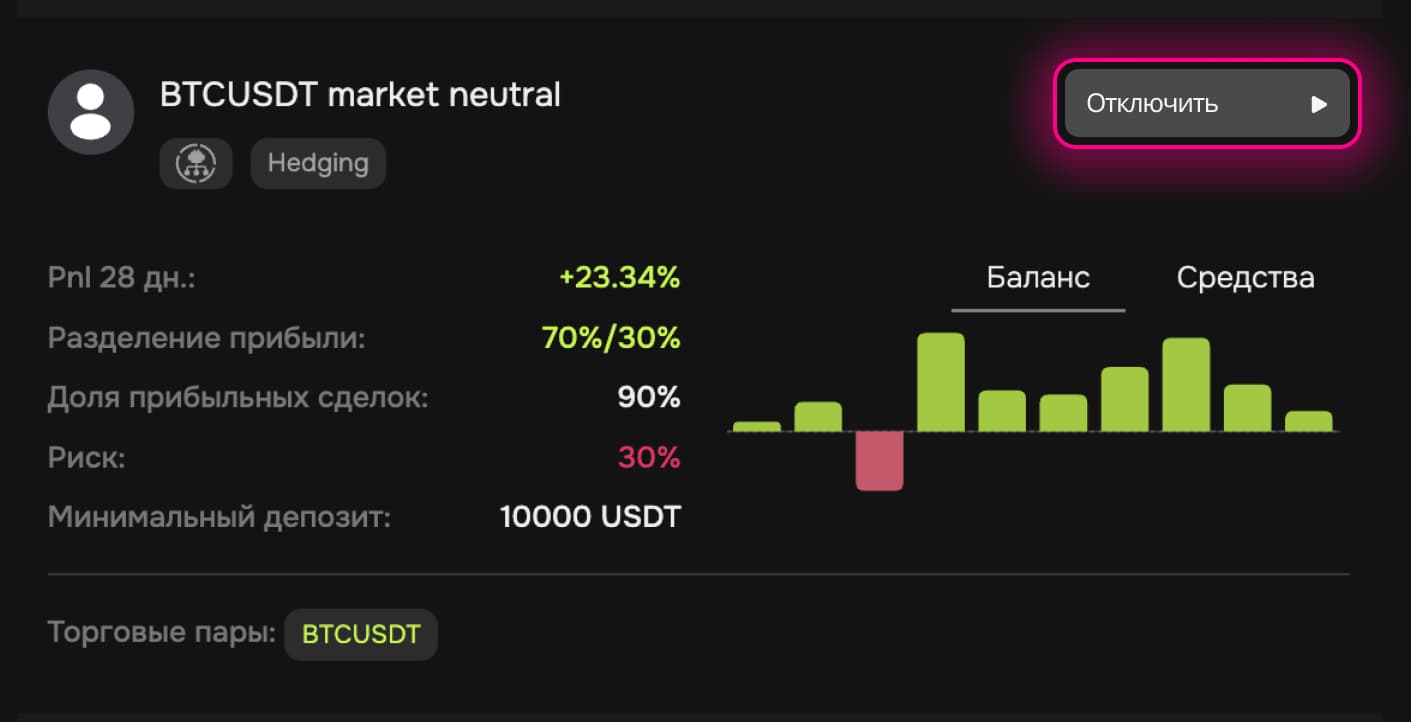1411x722 pixels.
Task: Click the Торговые пары label
Action: pos(161,633)
